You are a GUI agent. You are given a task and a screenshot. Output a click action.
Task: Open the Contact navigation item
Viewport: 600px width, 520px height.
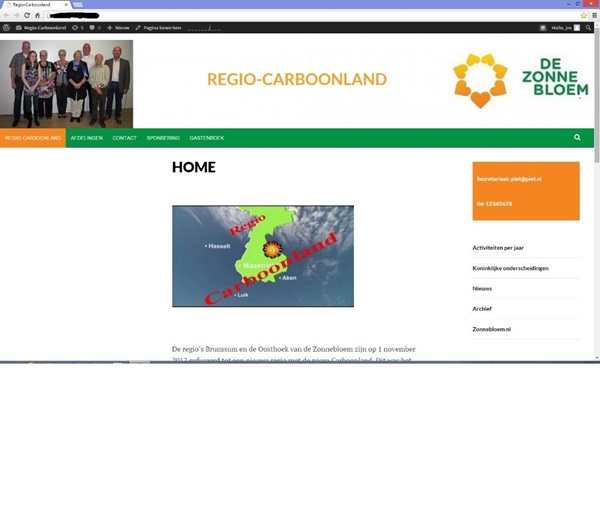(x=124, y=138)
